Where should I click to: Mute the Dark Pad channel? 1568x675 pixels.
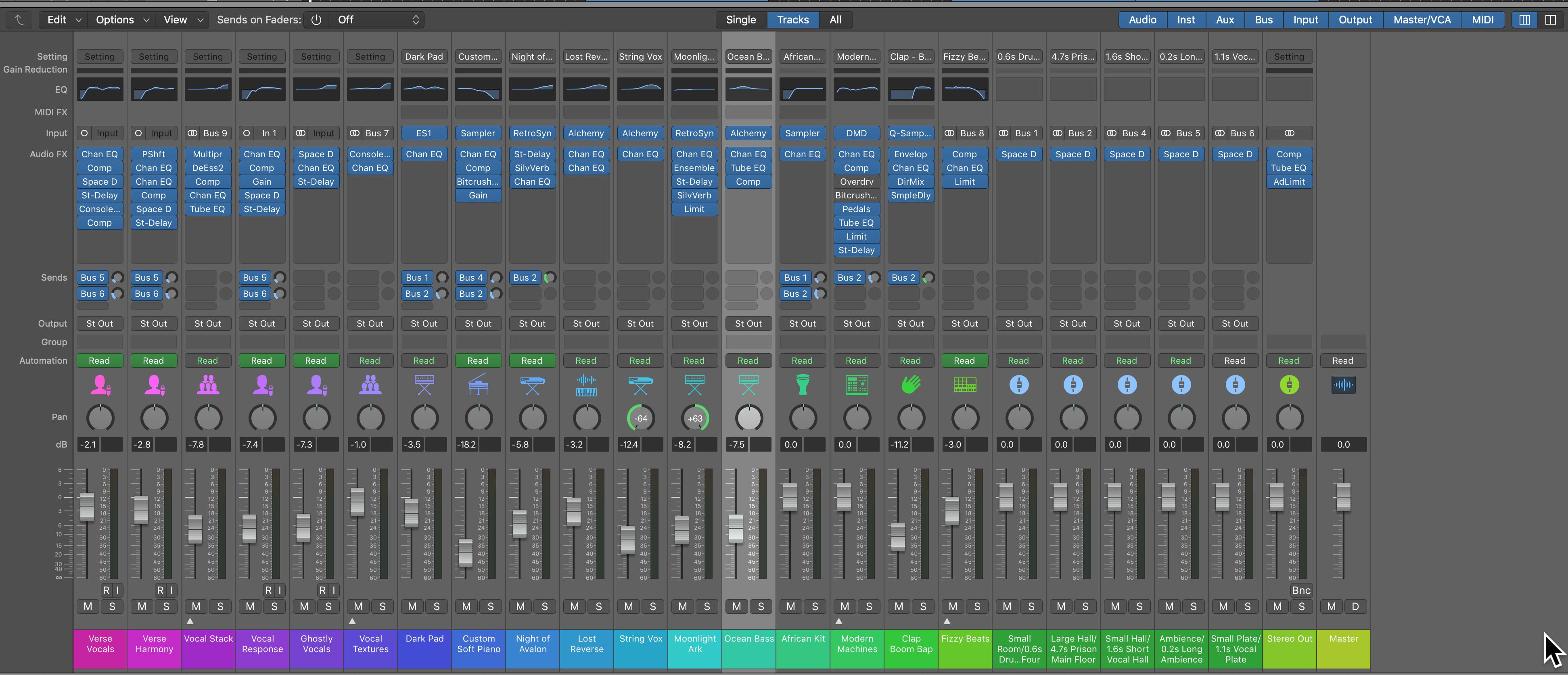point(412,606)
